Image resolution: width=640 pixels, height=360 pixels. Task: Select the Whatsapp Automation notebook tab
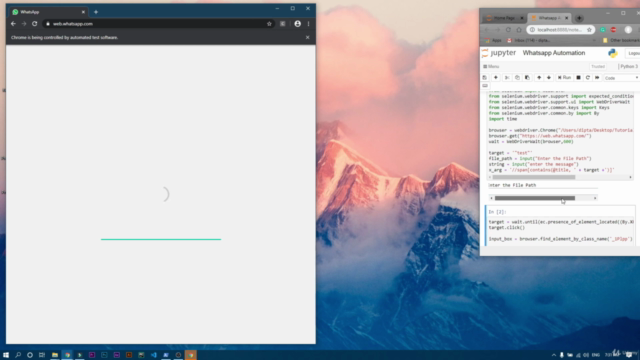click(x=549, y=18)
